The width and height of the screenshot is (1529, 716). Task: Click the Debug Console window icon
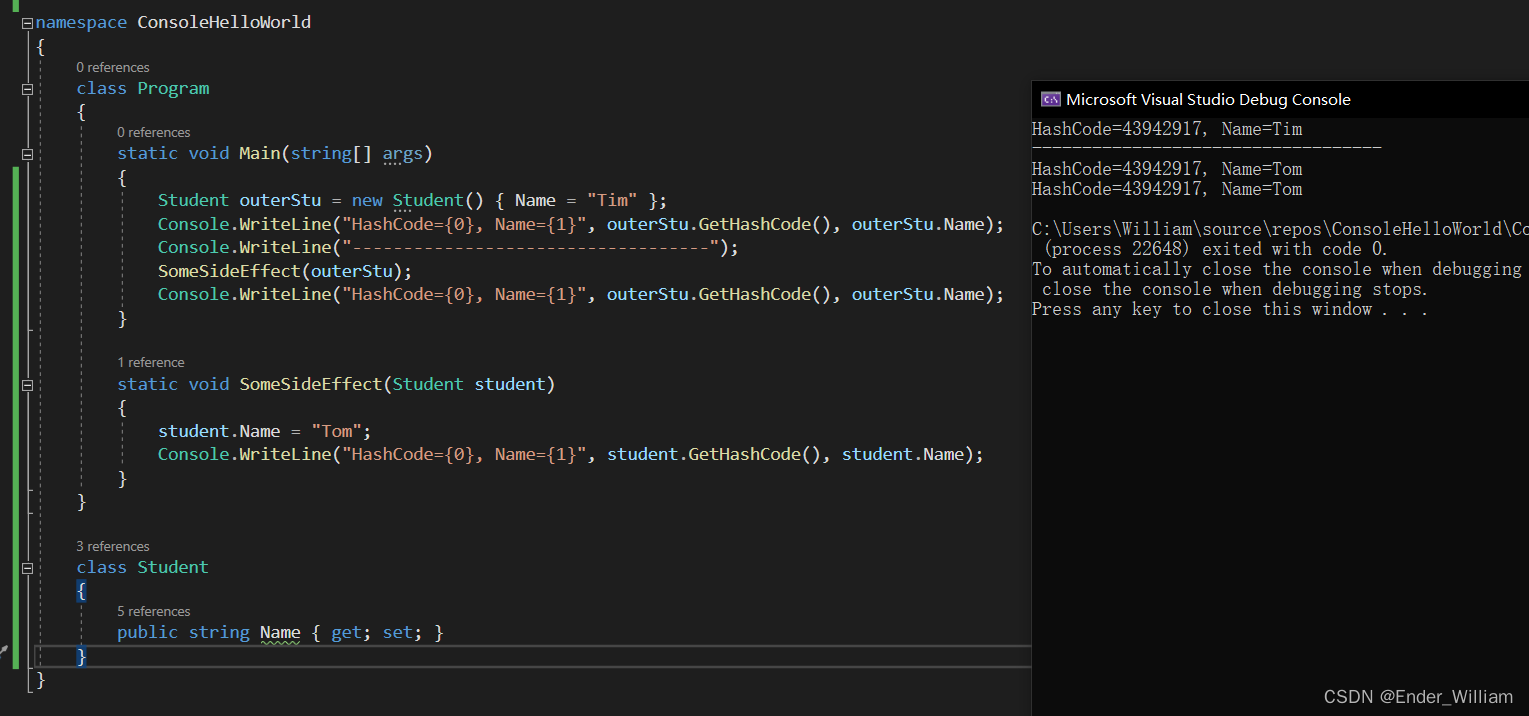tap(1050, 99)
